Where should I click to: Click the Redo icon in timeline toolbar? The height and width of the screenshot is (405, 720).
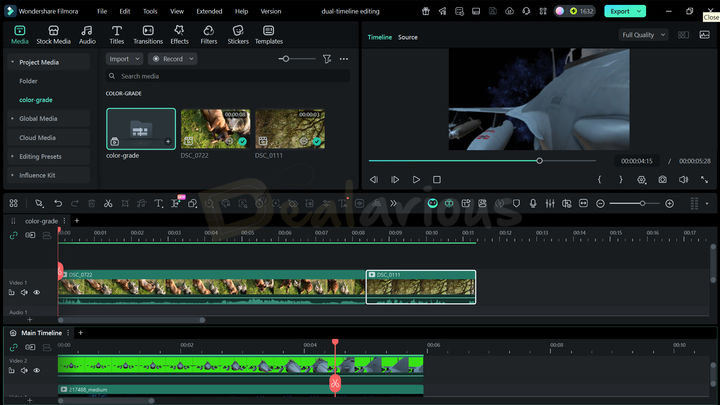coord(74,203)
